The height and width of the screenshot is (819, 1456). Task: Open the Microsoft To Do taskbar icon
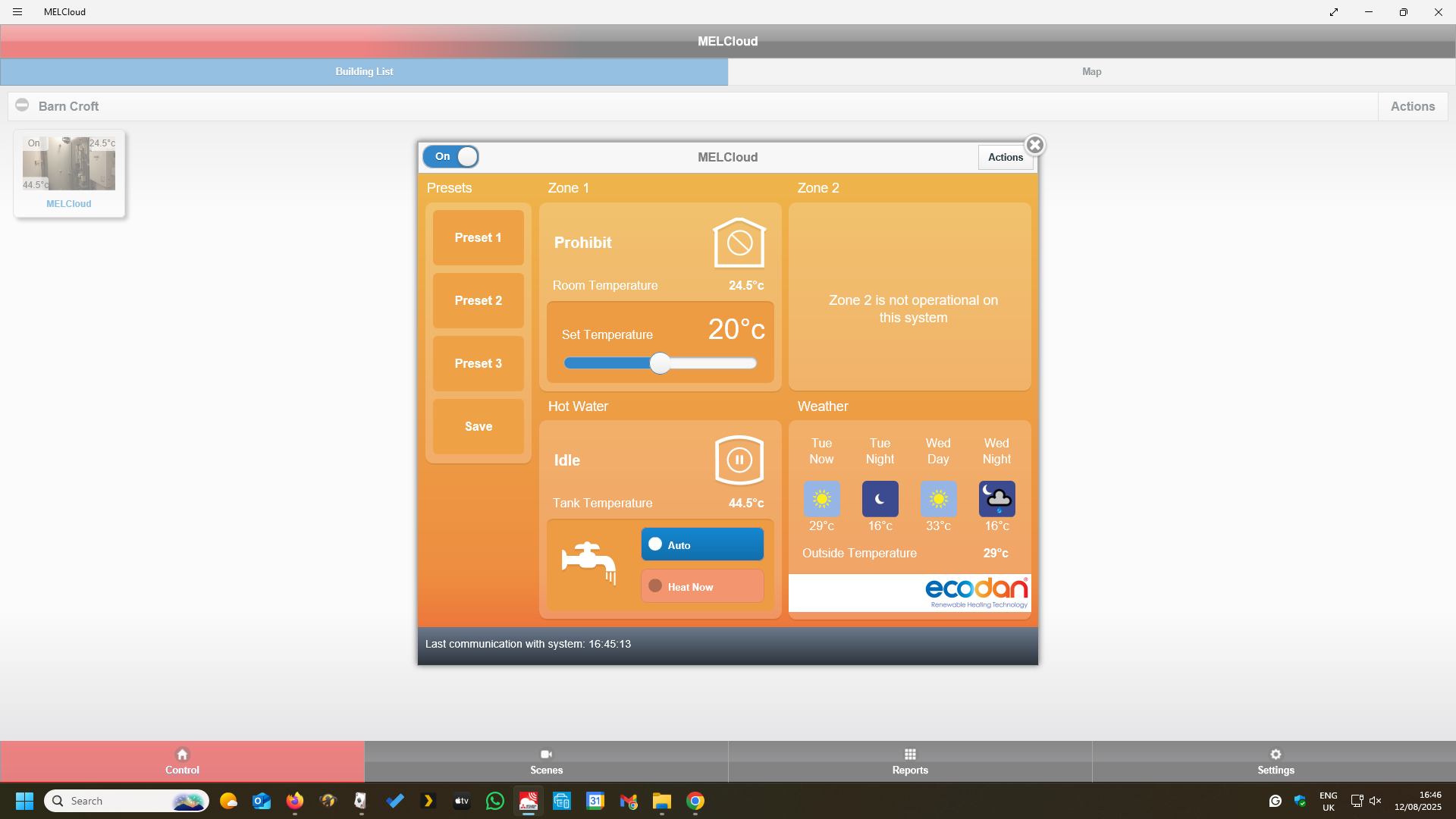point(395,801)
